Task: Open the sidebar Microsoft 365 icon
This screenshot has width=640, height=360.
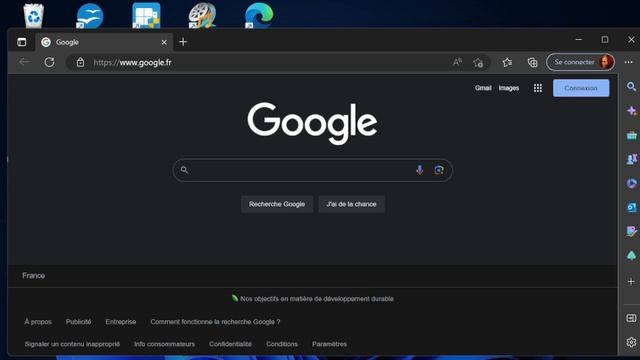Action: pos(631,183)
